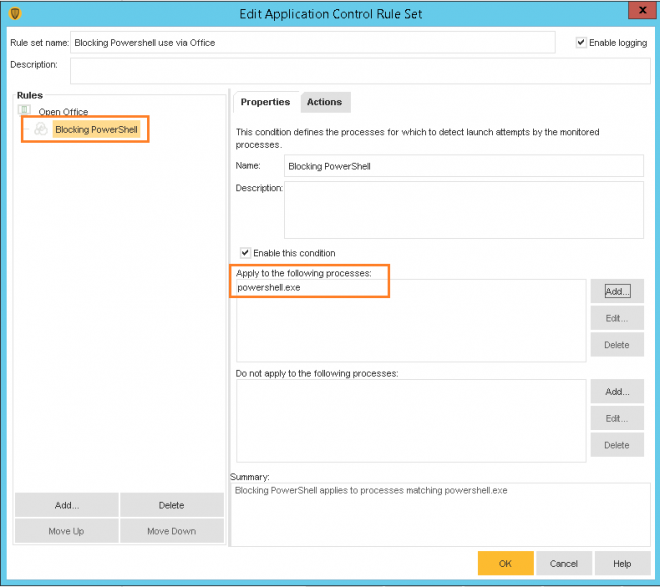Confirm changes with the OK button
This screenshot has width=660, height=587.
(505, 563)
